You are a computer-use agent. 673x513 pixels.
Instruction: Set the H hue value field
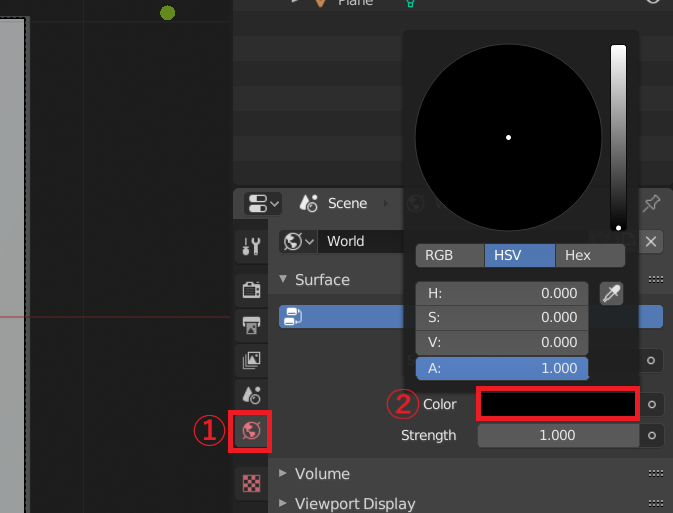click(x=502, y=294)
